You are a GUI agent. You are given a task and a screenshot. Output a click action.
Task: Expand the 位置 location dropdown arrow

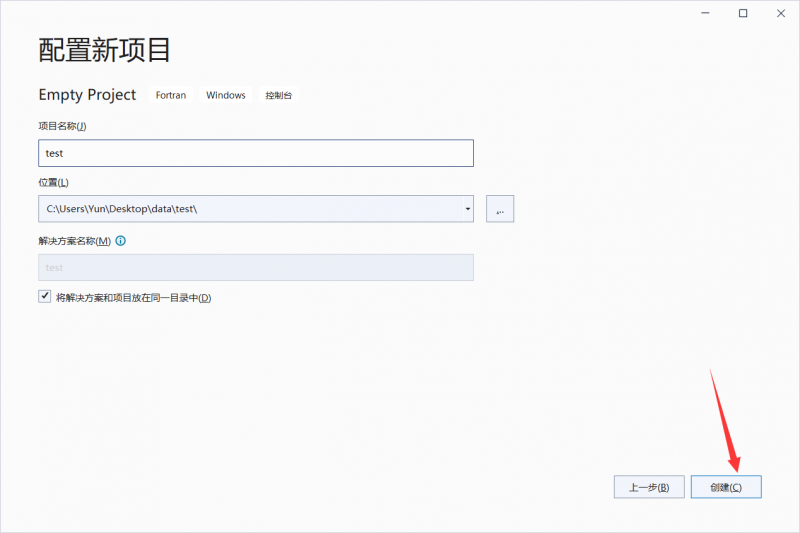468,209
